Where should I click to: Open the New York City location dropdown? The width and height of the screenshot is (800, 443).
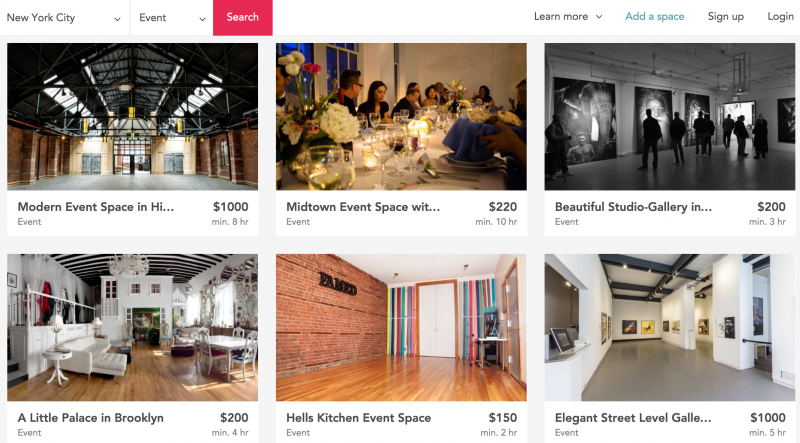64,17
